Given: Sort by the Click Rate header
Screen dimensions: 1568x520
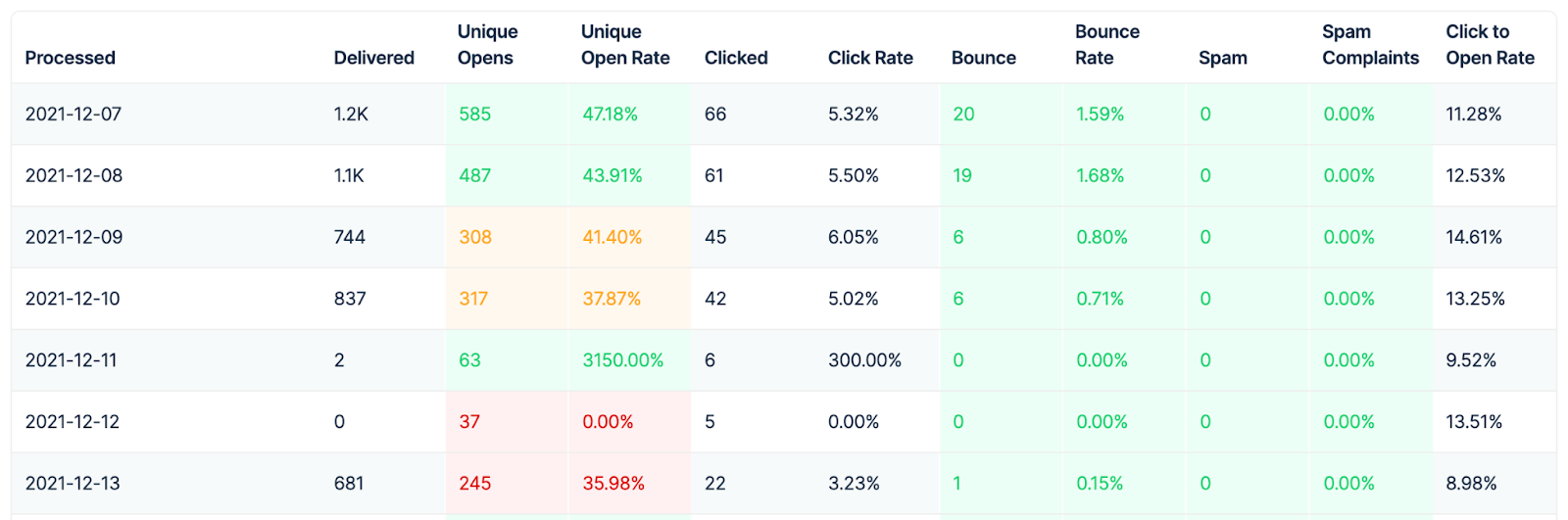Looking at the screenshot, I should 870,58.
